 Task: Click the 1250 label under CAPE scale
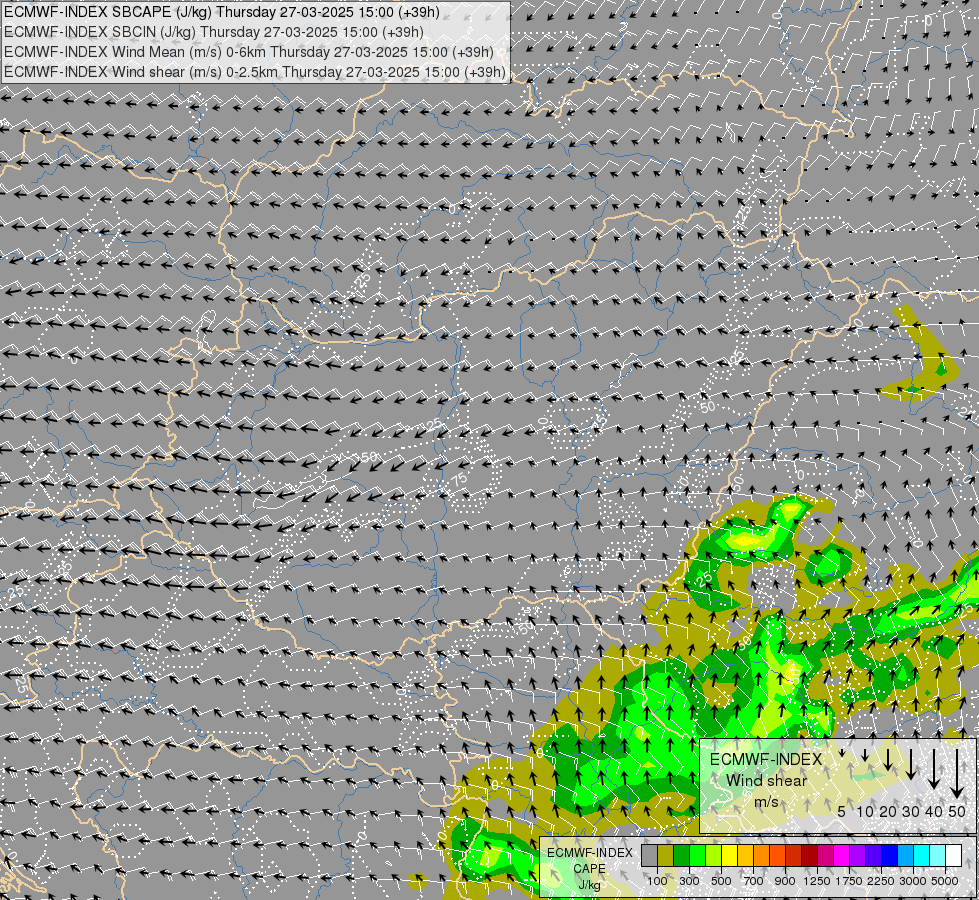pyautogui.click(x=817, y=881)
